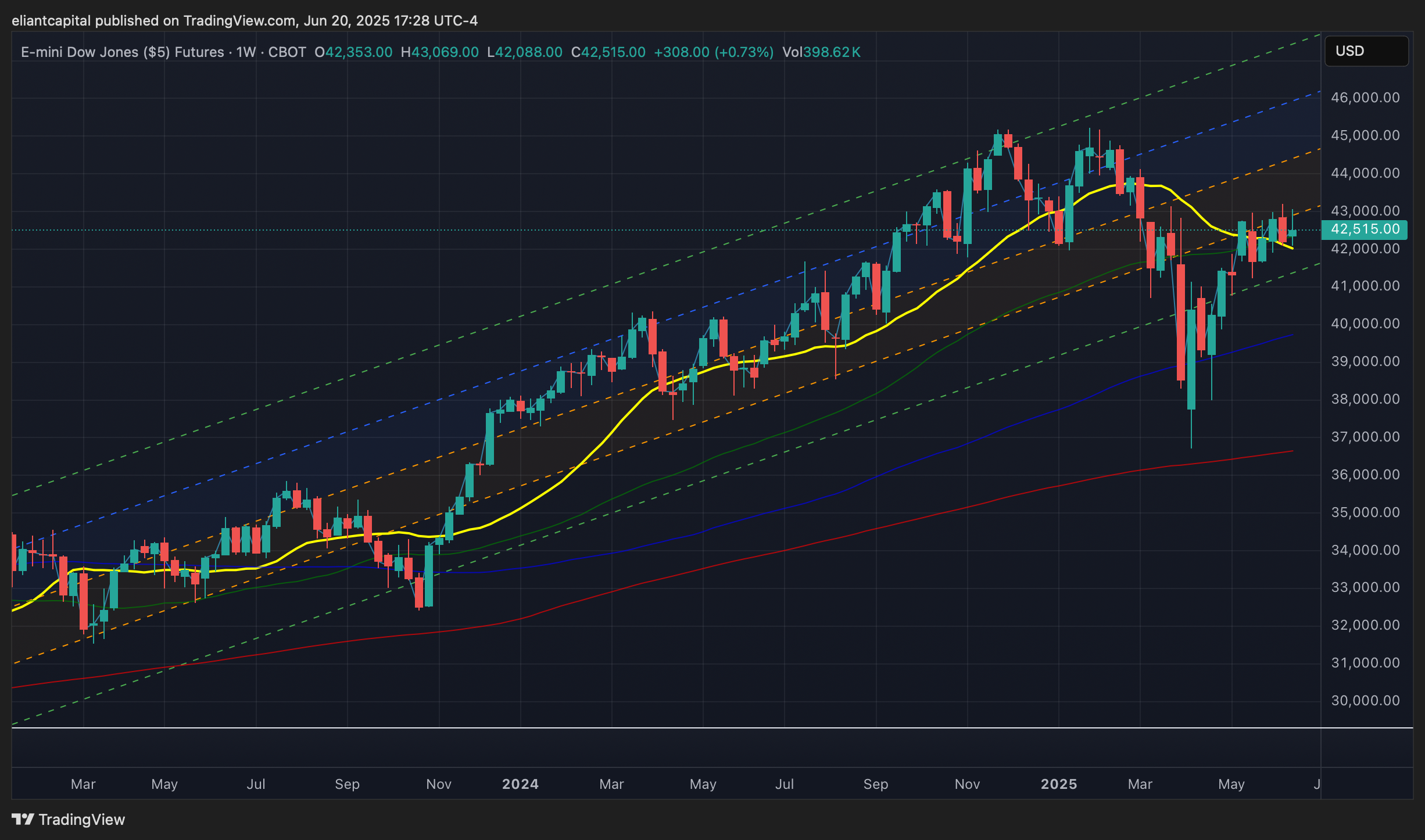Click the 46,000.00 price axis label
The height and width of the screenshot is (840, 1425).
coord(1365,98)
